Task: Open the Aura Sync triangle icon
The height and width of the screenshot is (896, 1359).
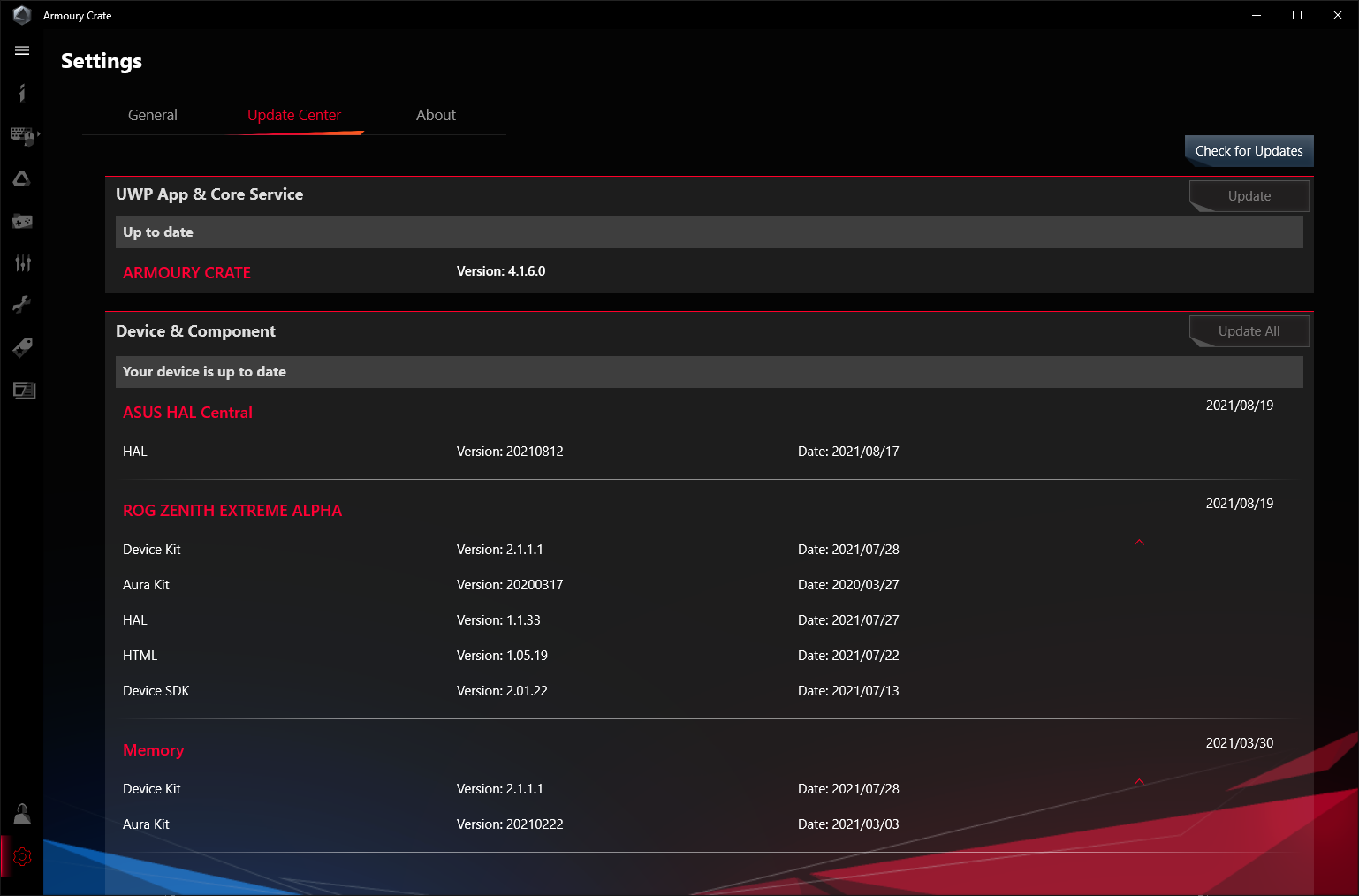Action: (22, 178)
